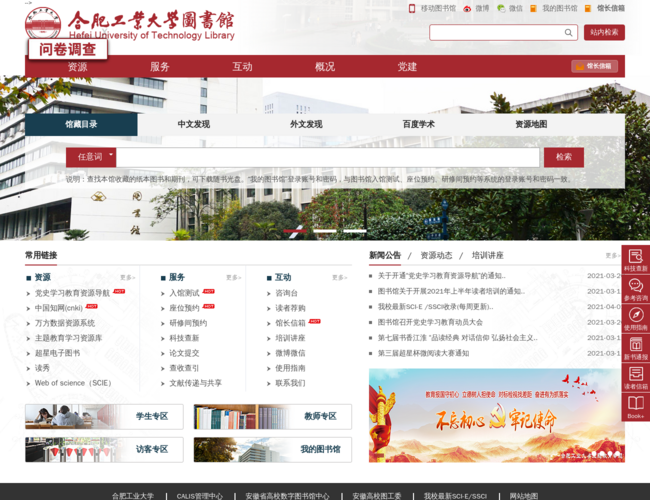This screenshot has height=500, width=650.
Task: Open footer link 合肥工业大学
Action: tap(133, 496)
